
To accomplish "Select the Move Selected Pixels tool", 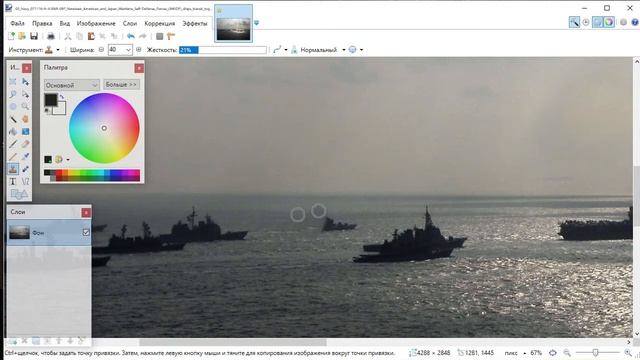I will coord(25,82).
